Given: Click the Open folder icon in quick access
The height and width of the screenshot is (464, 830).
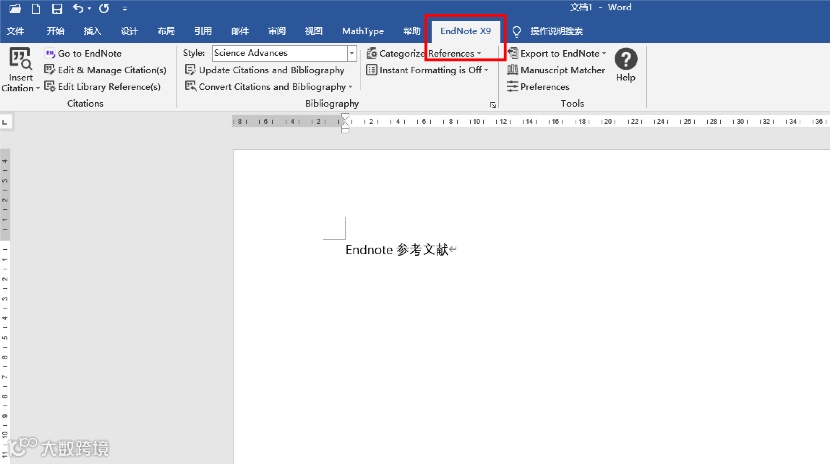Looking at the screenshot, I should pos(15,8).
